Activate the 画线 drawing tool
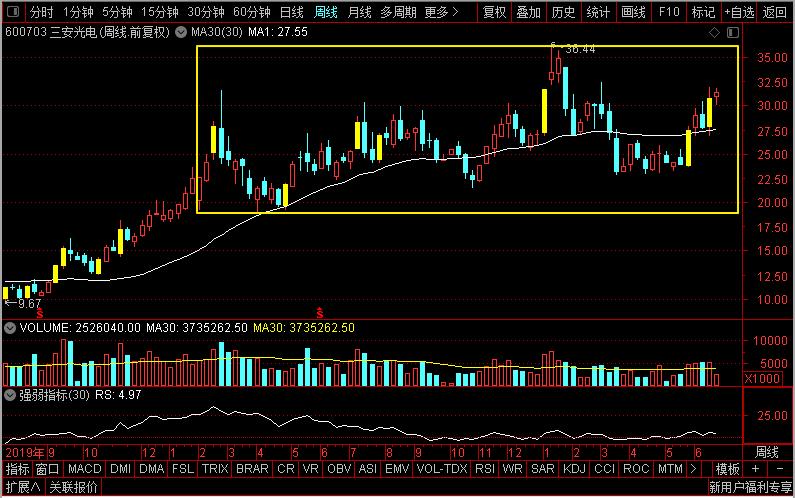This screenshot has height=498, width=795. click(x=633, y=12)
